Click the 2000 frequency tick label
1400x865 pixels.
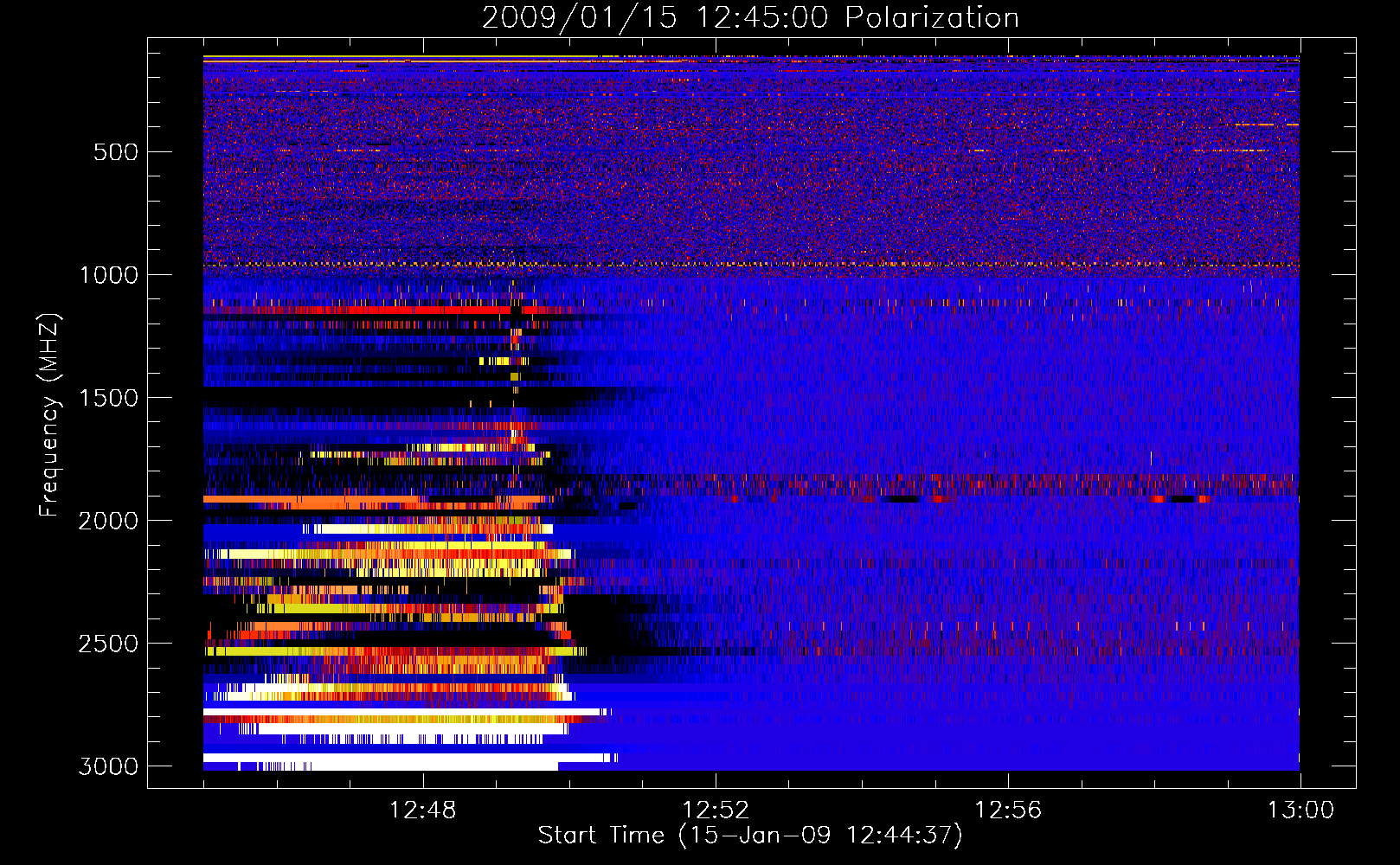pyautogui.click(x=108, y=521)
